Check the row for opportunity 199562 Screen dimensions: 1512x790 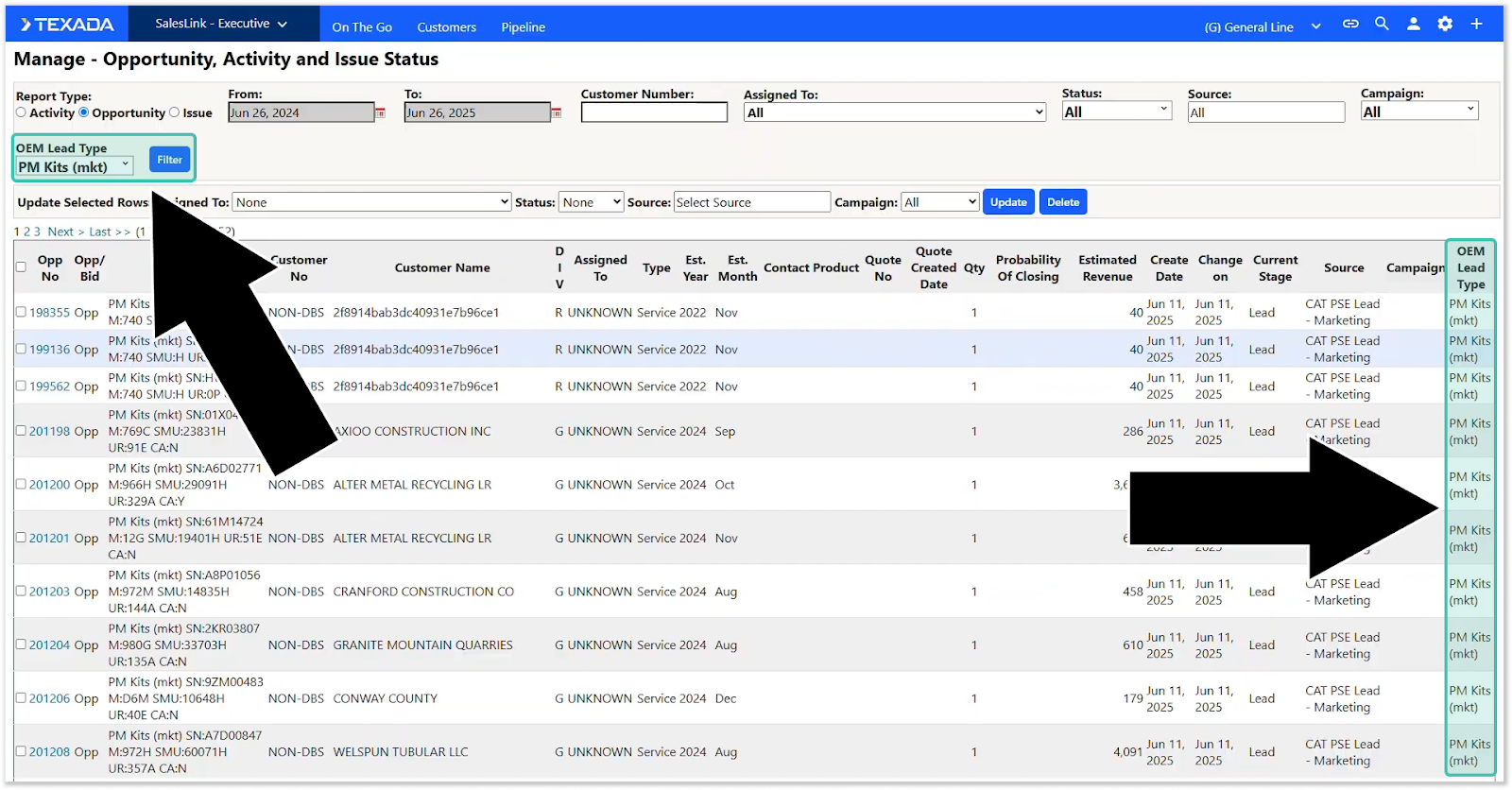(x=21, y=386)
